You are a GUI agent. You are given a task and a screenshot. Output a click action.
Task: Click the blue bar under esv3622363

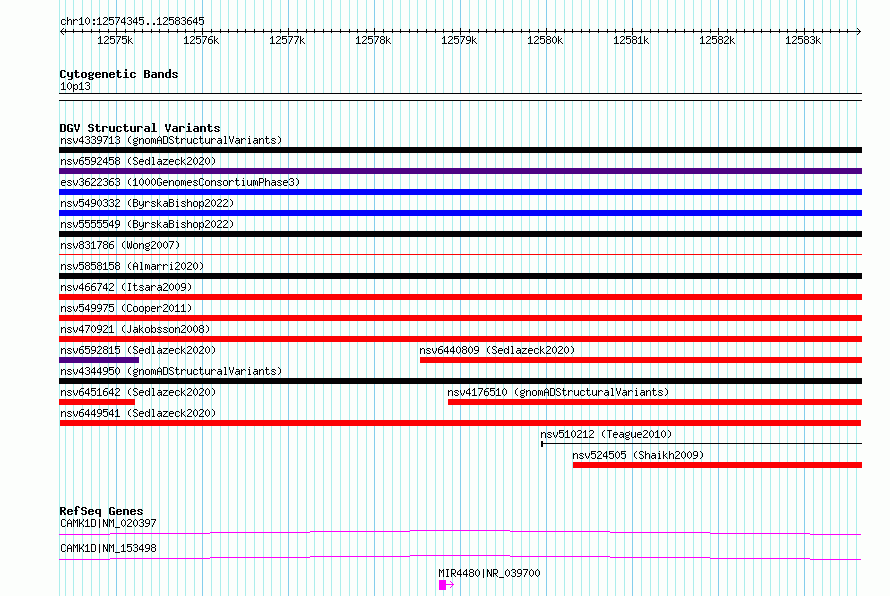pyautogui.click(x=460, y=192)
